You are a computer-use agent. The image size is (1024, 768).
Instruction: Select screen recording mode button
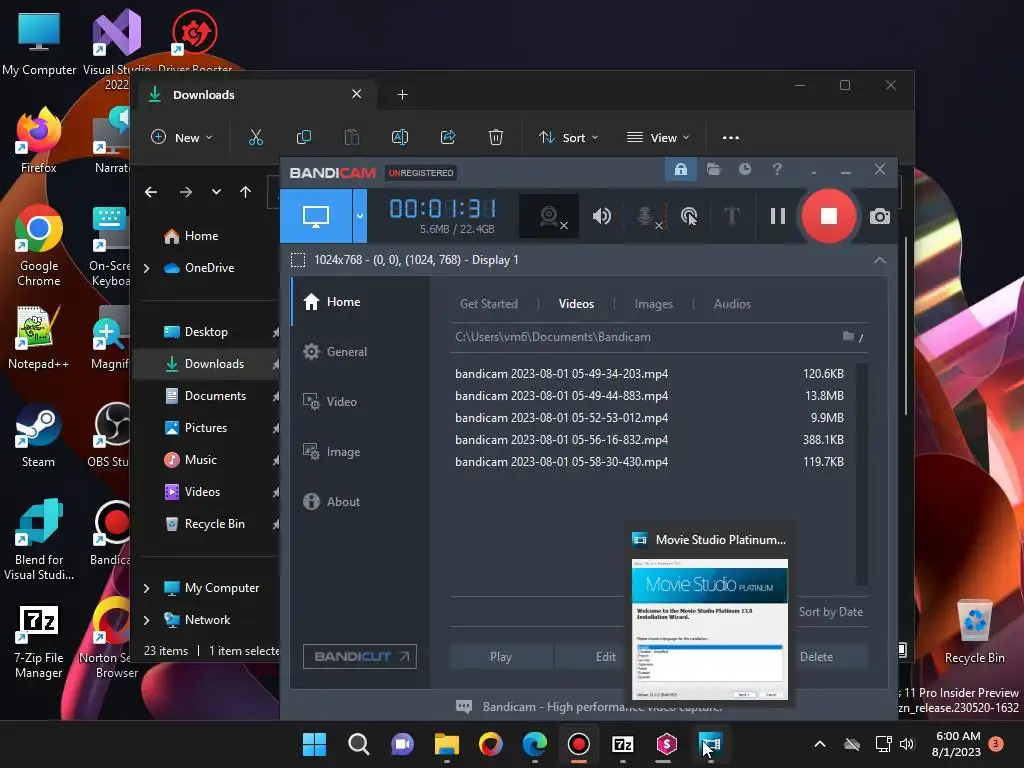click(x=316, y=216)
